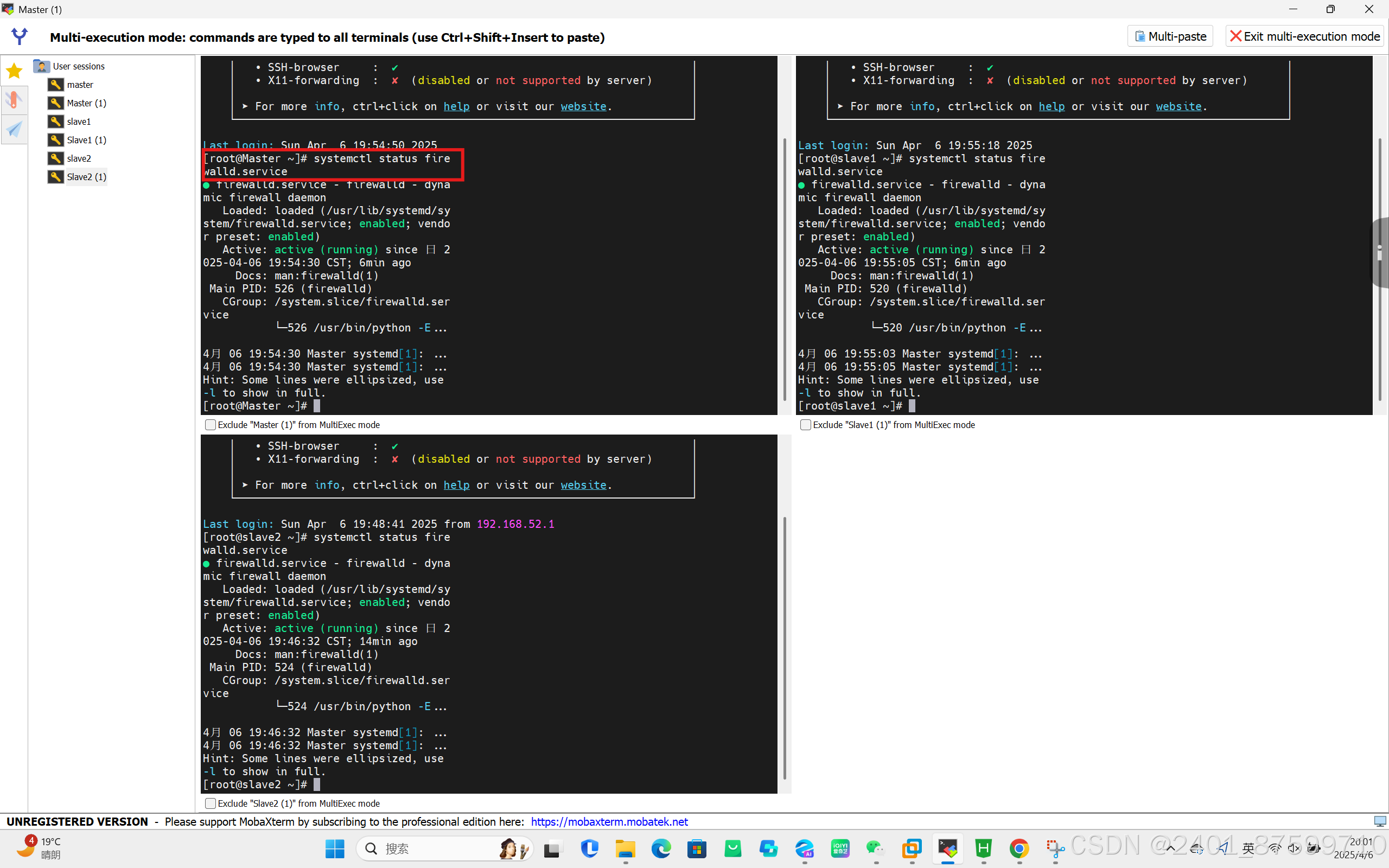Open the help link in slave1 terminal
The image size is (1389, 868).
coord(1052,106)
